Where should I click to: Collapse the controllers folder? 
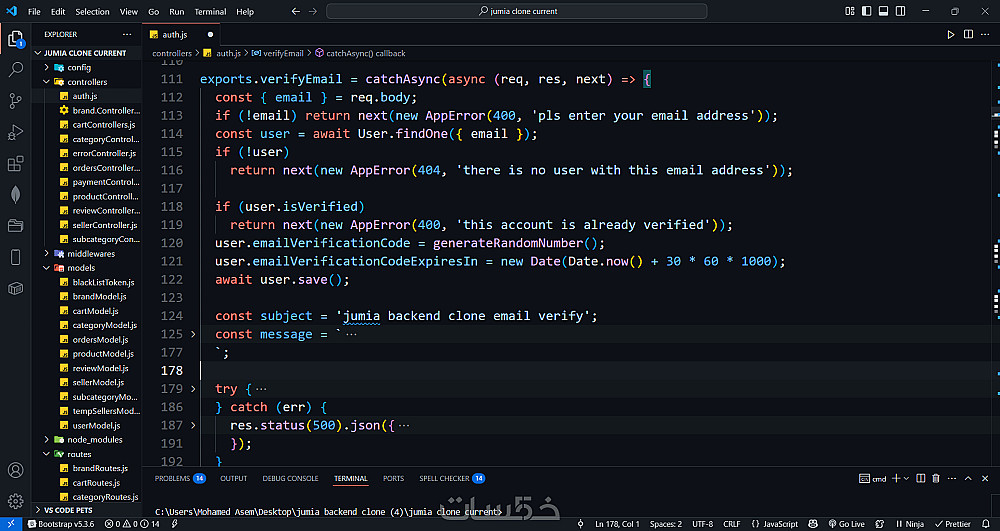pos(86,82)
